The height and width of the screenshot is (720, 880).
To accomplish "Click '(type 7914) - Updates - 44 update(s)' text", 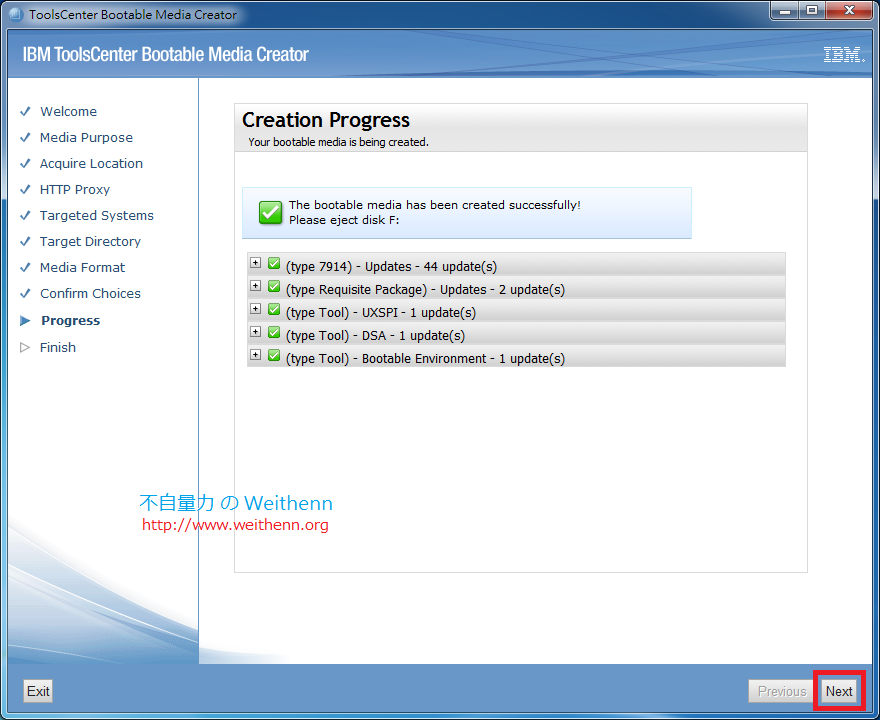I will pyautogui.click(x=391, y=267).
